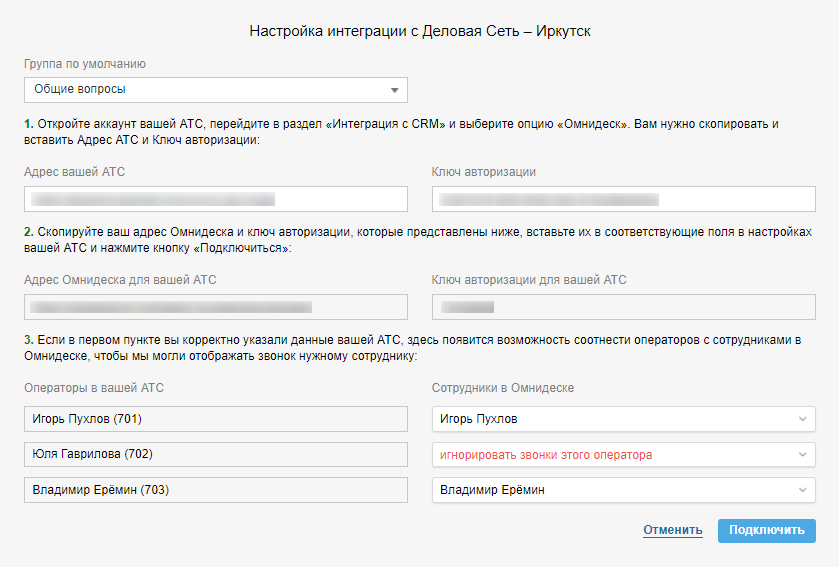Select operator field 'Владимир Ерёмин (703)'
This screenshot has width=839, height=567.
(216, 490)
